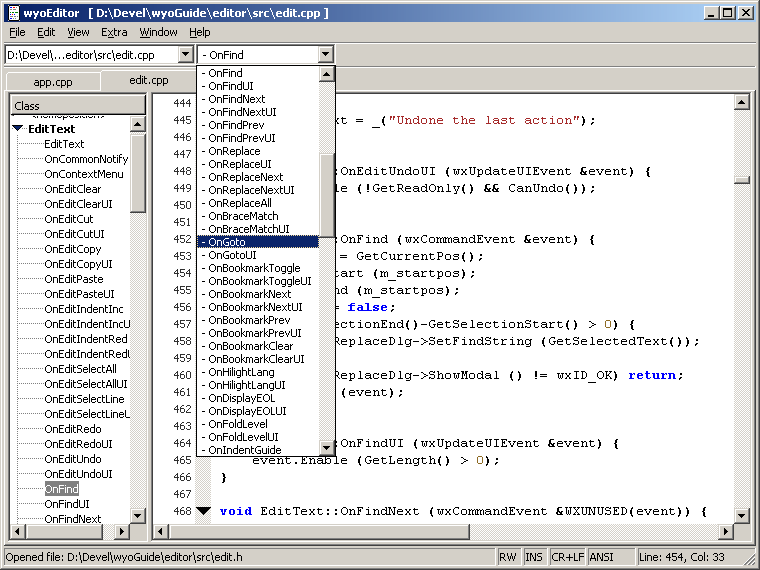Collapse the EditText class tree node

(x=18, y=129)
